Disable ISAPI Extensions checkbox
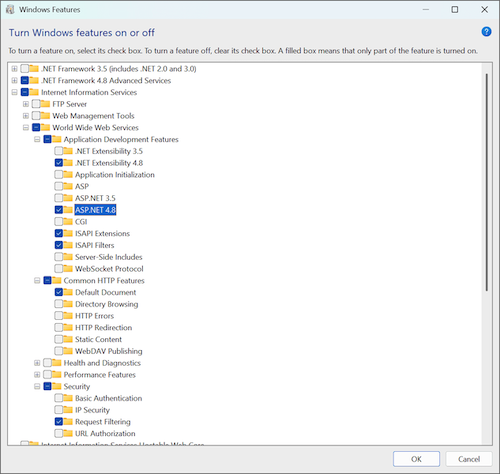Viewport: 500px width, 474px height. point(59,233)
